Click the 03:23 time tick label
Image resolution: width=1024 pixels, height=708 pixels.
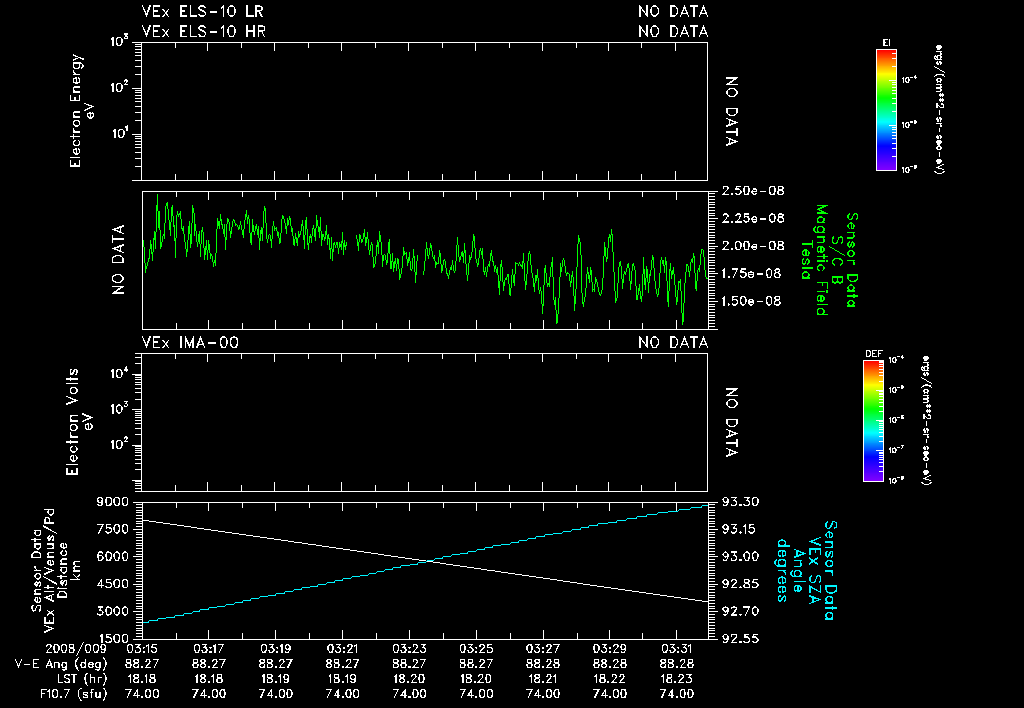pyautogui.click(x=409, y=649)
